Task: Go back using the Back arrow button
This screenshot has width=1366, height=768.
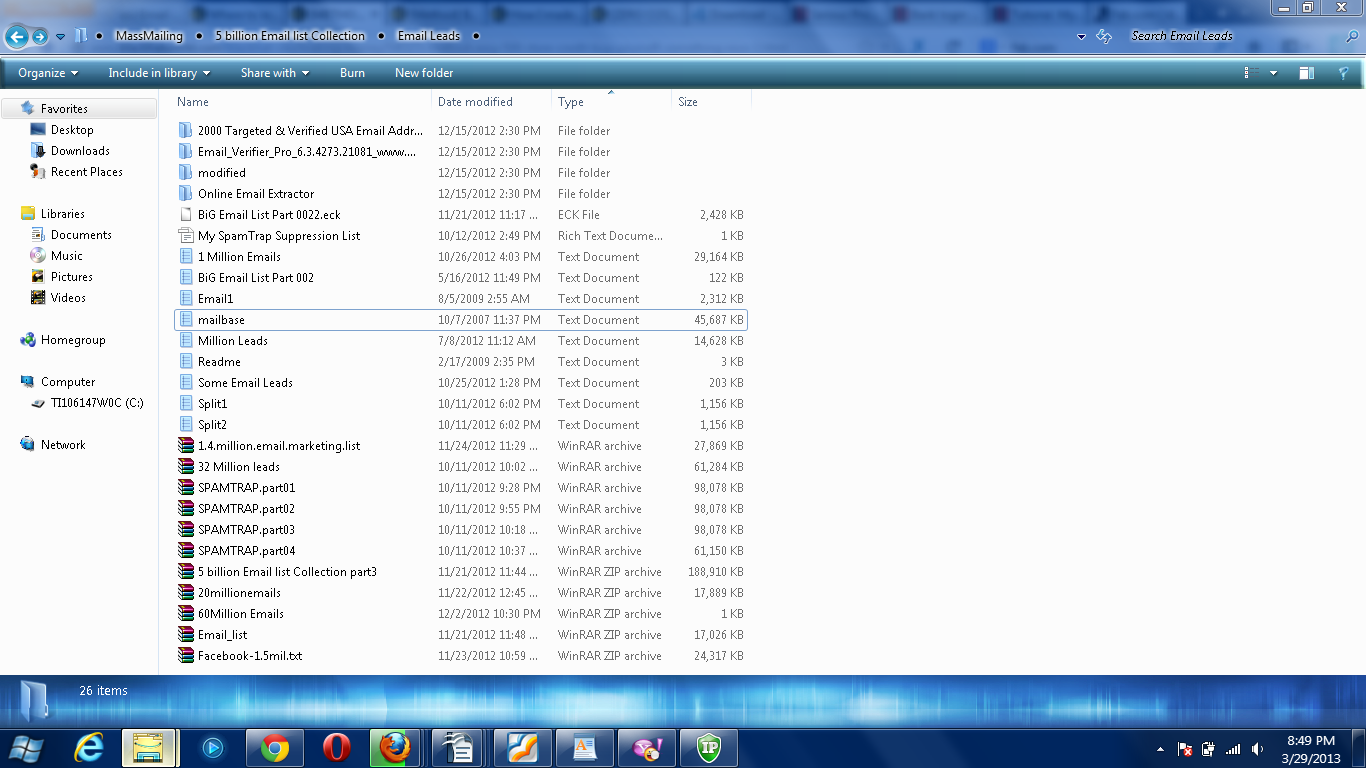Action: pos(16,37)
